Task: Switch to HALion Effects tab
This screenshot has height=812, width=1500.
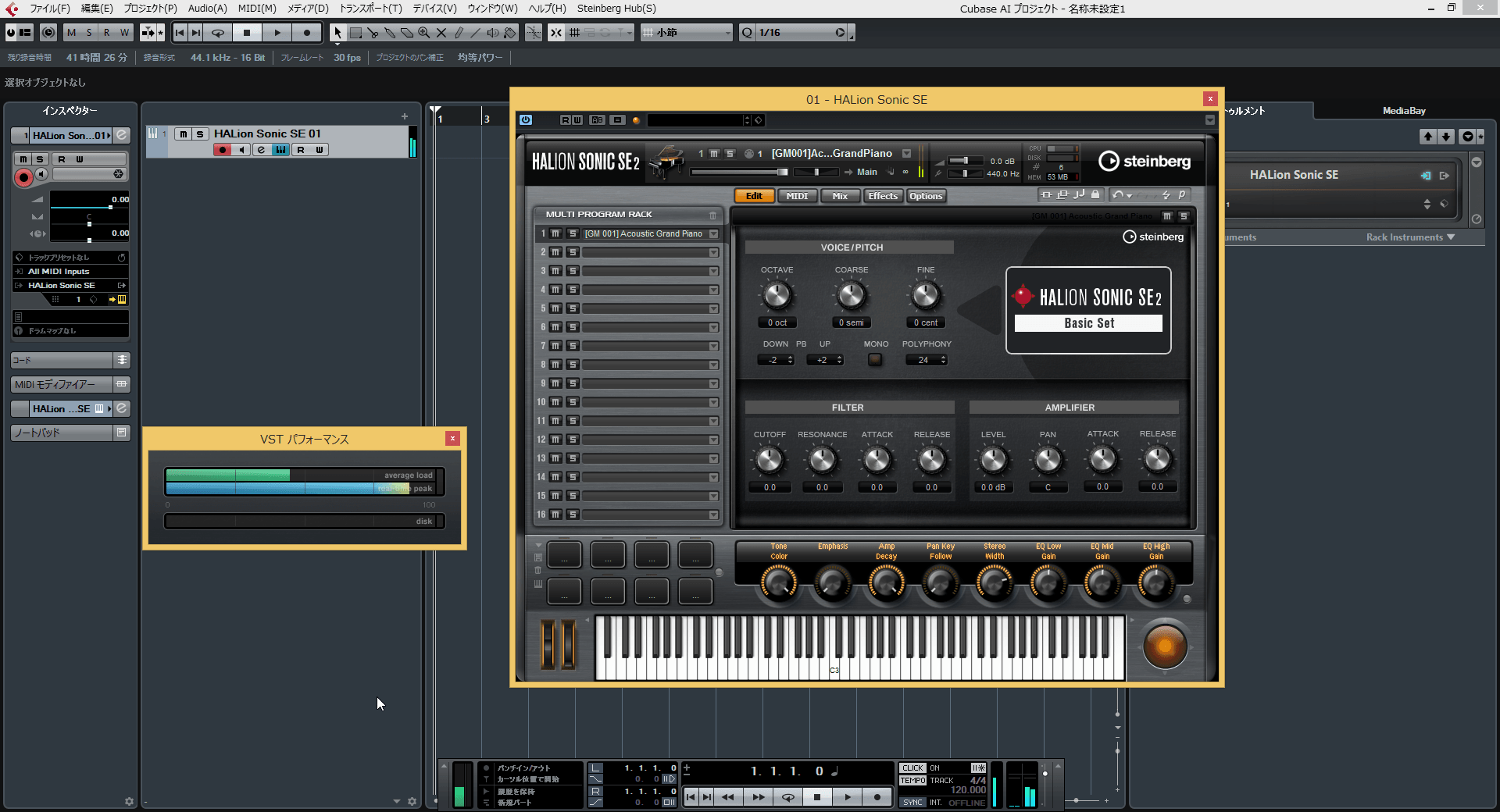Action: click(883, 196)
